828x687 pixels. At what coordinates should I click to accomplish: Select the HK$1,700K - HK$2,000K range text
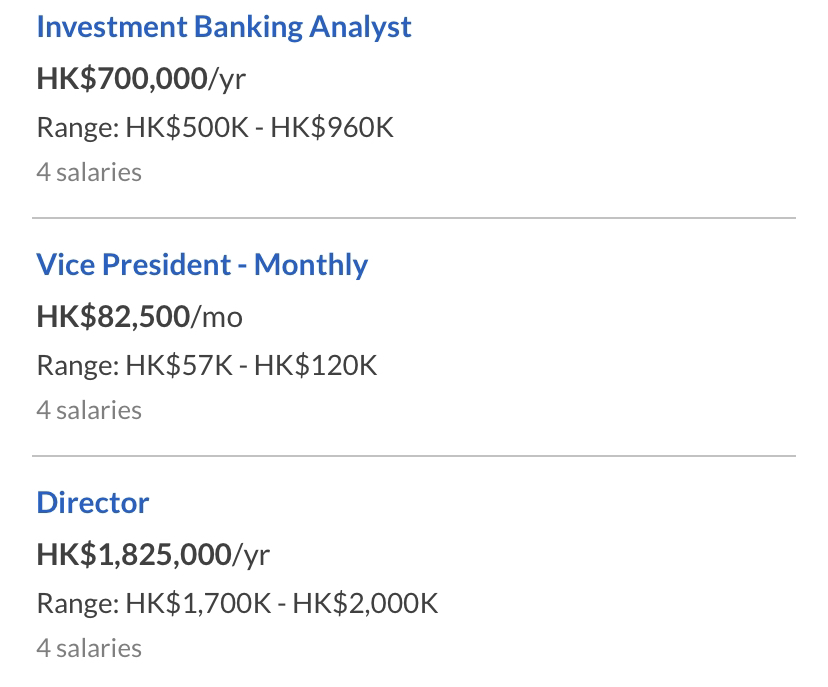coord(281,603)
